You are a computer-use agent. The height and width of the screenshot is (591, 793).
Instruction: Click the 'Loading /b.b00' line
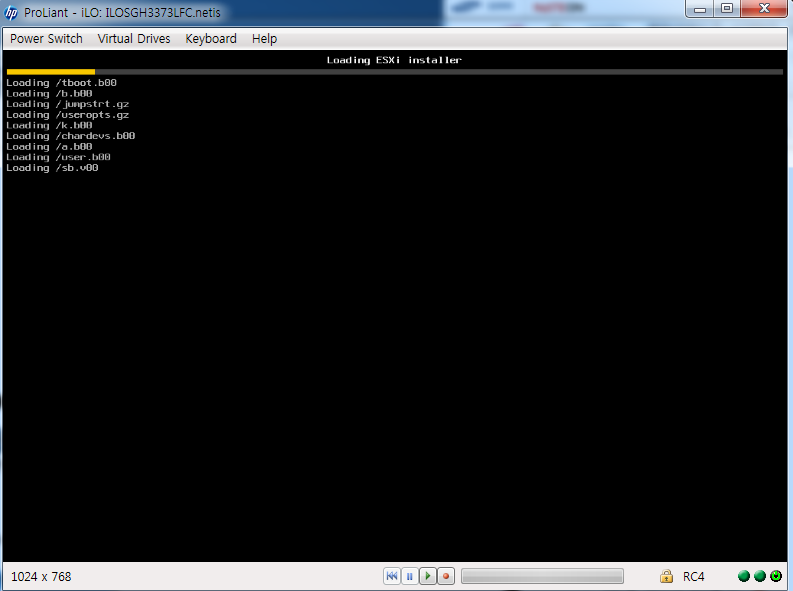pyautogui.click(x=49, y=94)
